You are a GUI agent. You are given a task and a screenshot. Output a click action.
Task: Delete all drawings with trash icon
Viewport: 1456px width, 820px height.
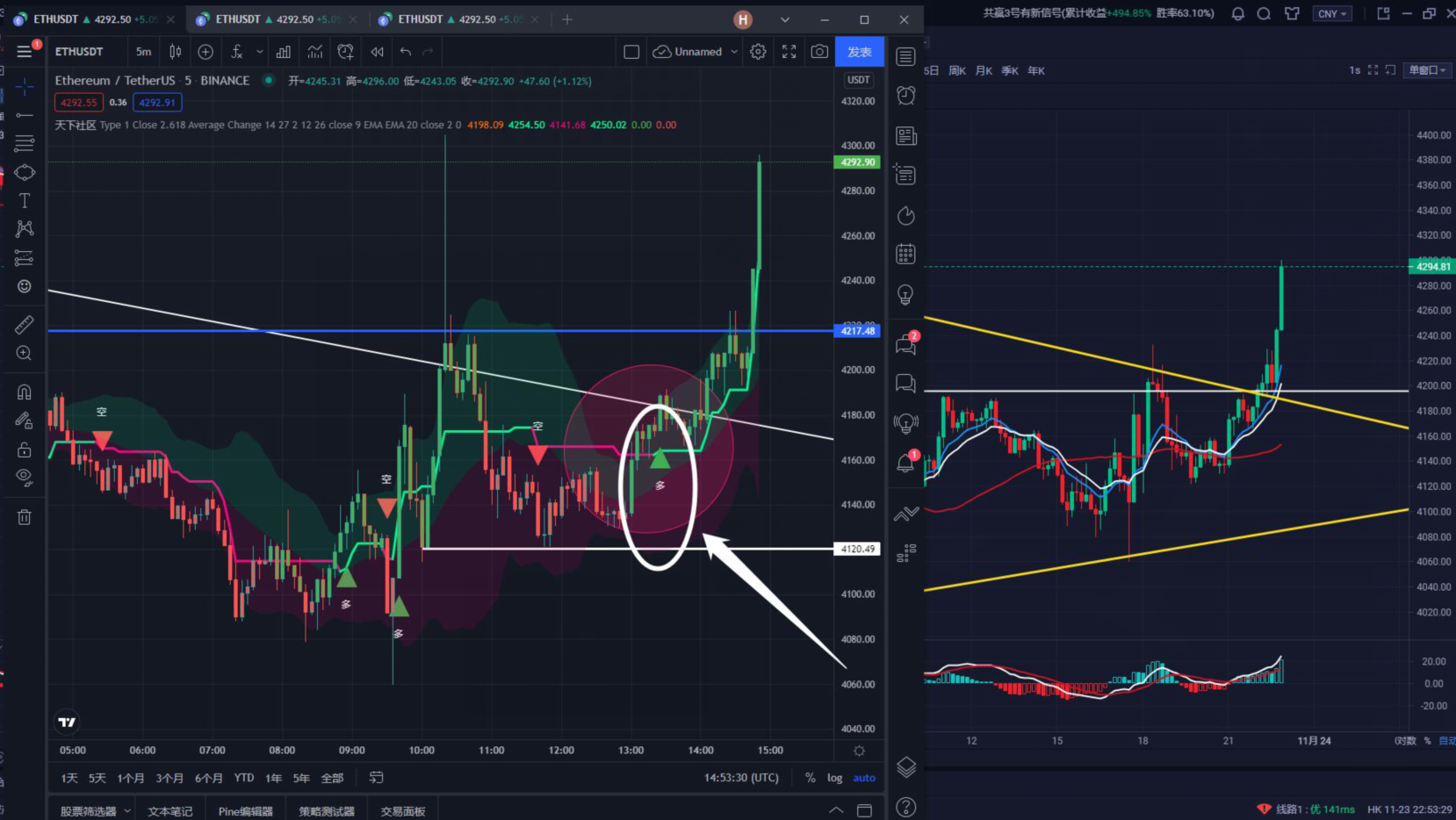point(25,517)
